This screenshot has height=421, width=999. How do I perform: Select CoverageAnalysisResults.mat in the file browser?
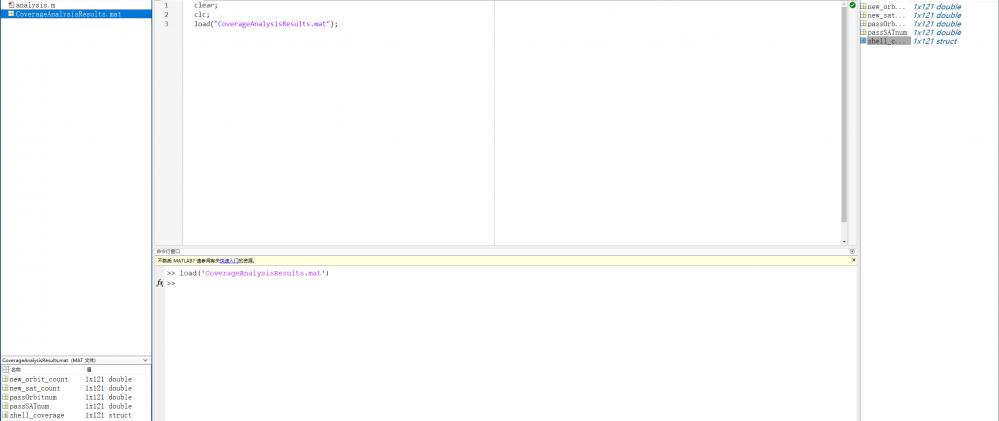pyautogui.click(x=68, y=14)
